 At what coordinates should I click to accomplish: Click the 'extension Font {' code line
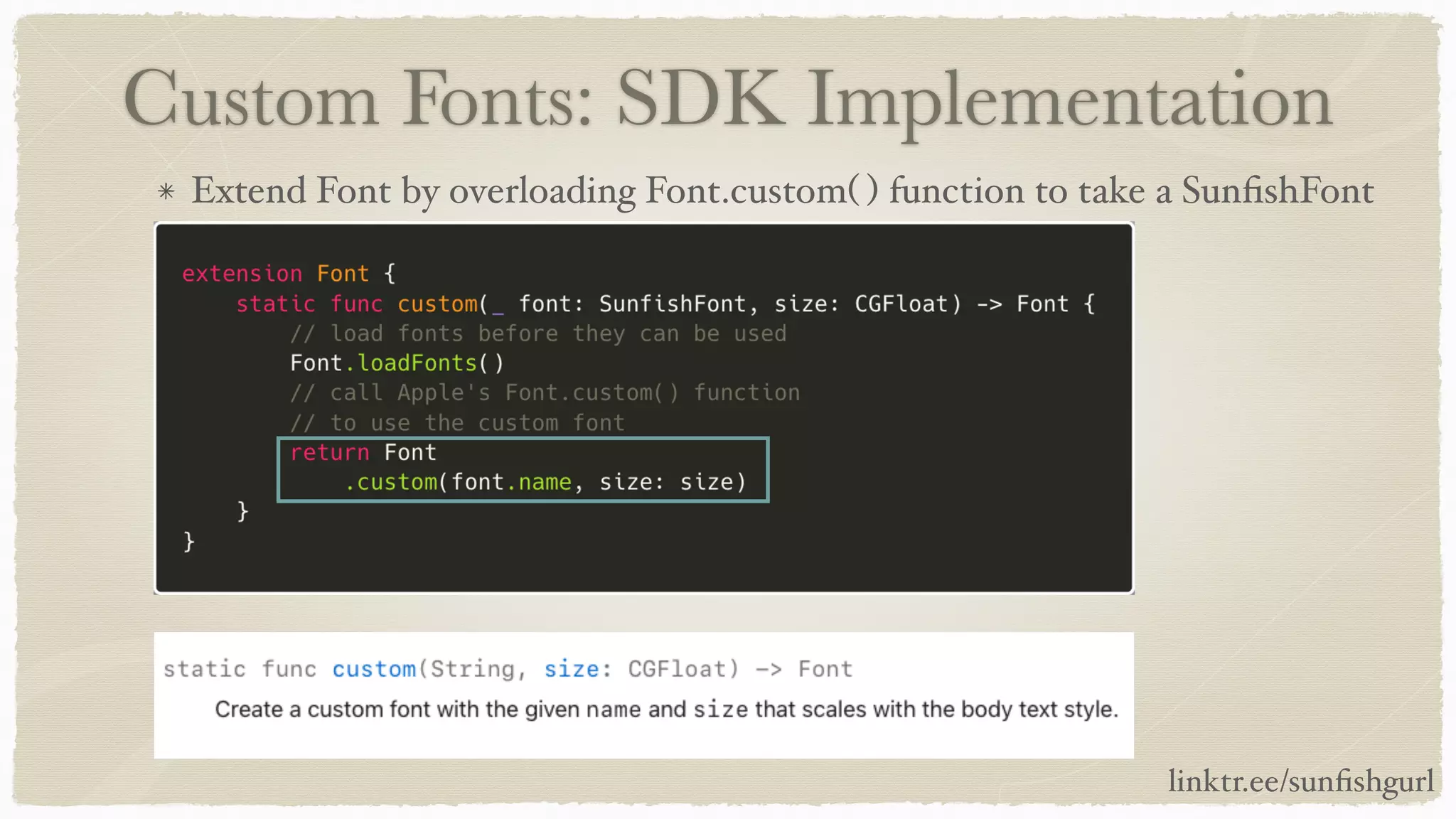point(289,274)
